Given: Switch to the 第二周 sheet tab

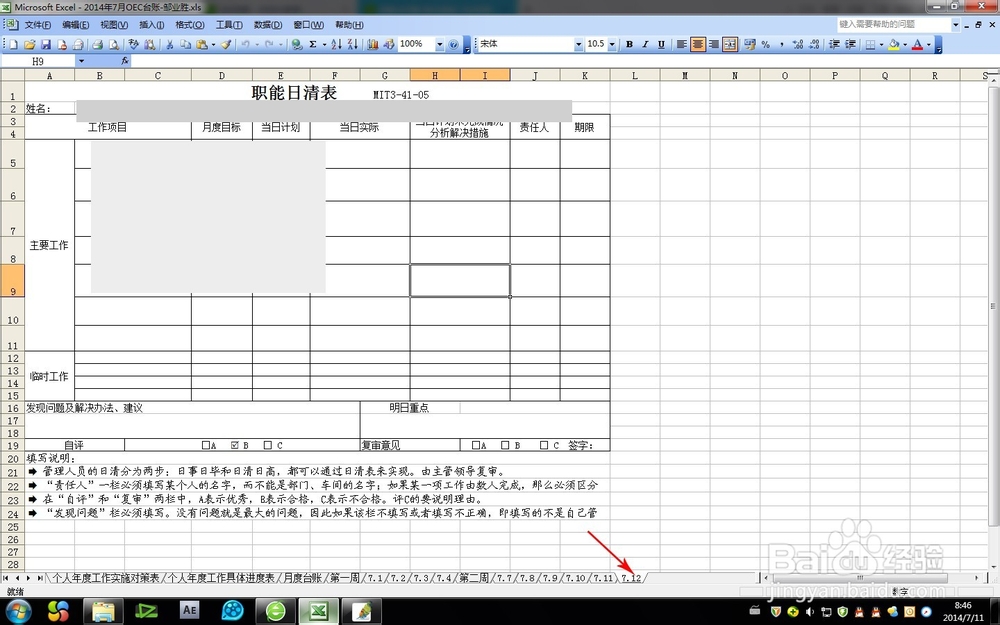Looking at the screenshot, I should [x=474, y=578].
